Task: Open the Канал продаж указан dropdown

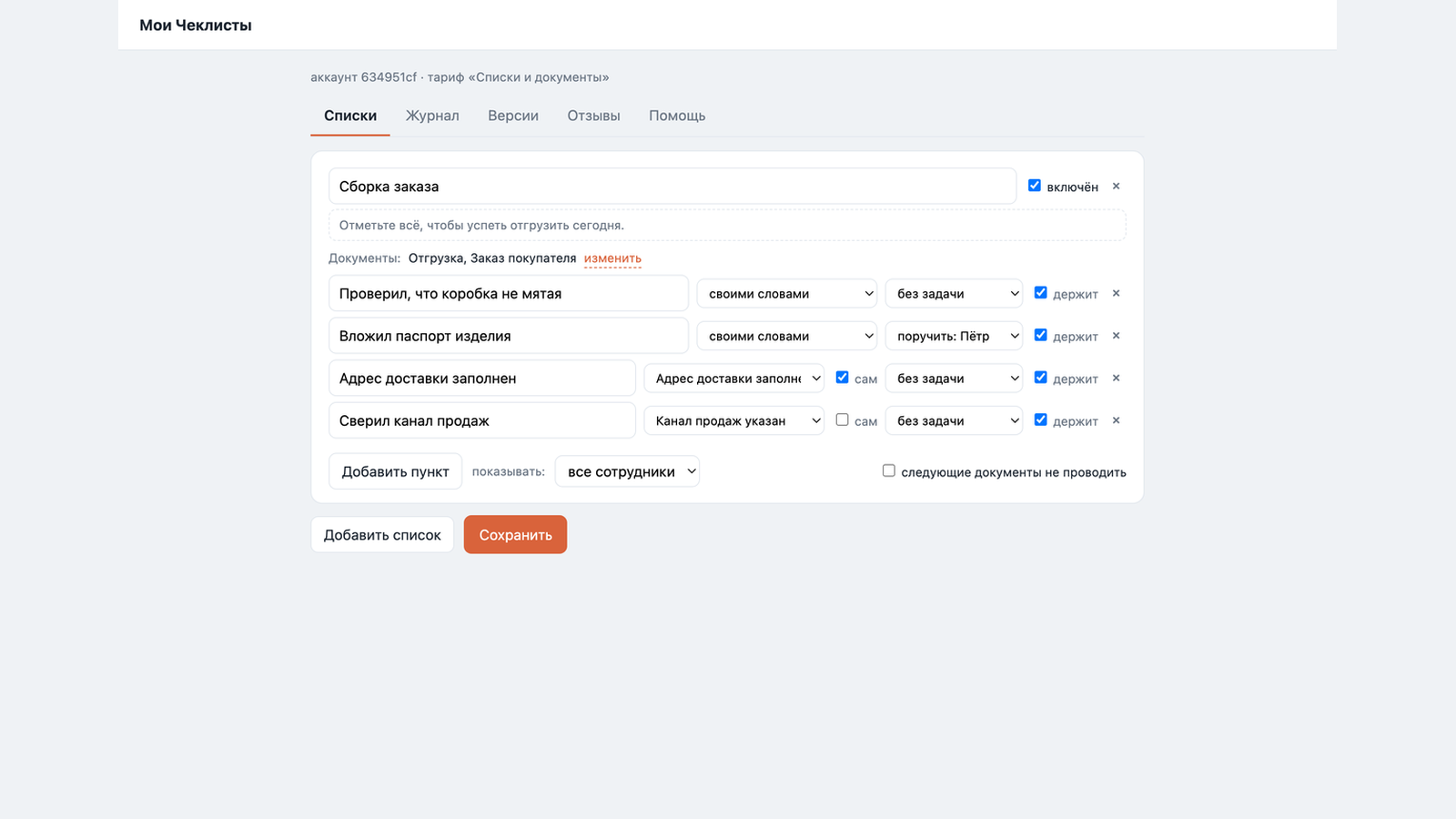Action: 734,420
